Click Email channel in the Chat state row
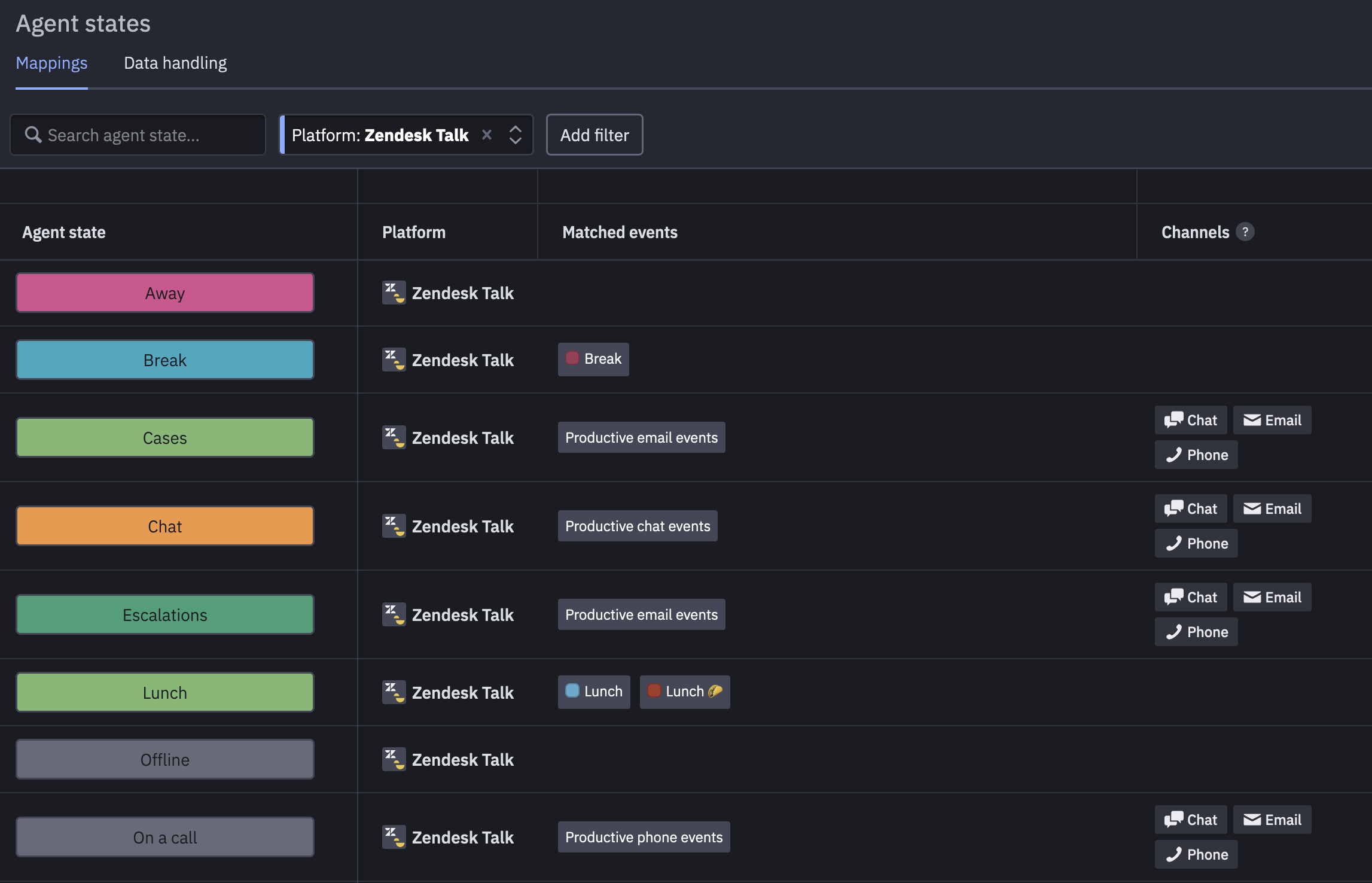This screenshot has height=883, width=1372. (1272, 509)
